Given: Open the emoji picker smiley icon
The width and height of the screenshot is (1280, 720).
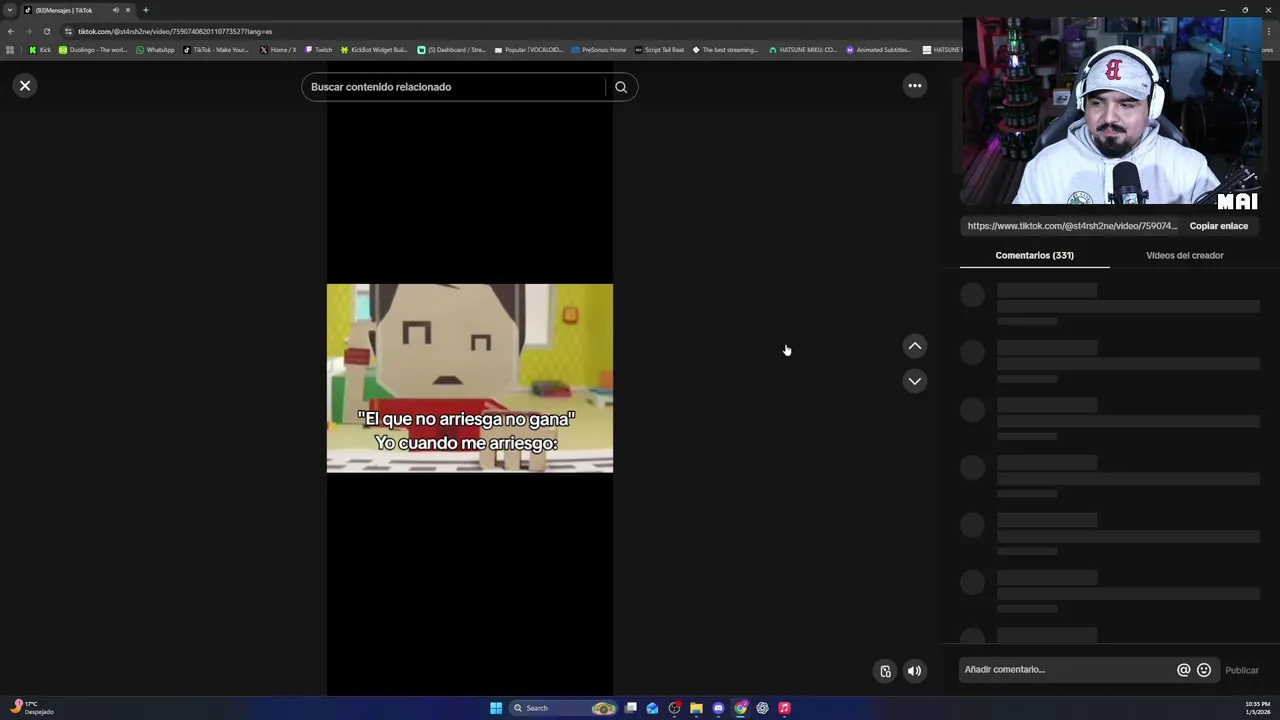Looking at the screenshot, I should pyautogui.click(x=1204, y=670).
